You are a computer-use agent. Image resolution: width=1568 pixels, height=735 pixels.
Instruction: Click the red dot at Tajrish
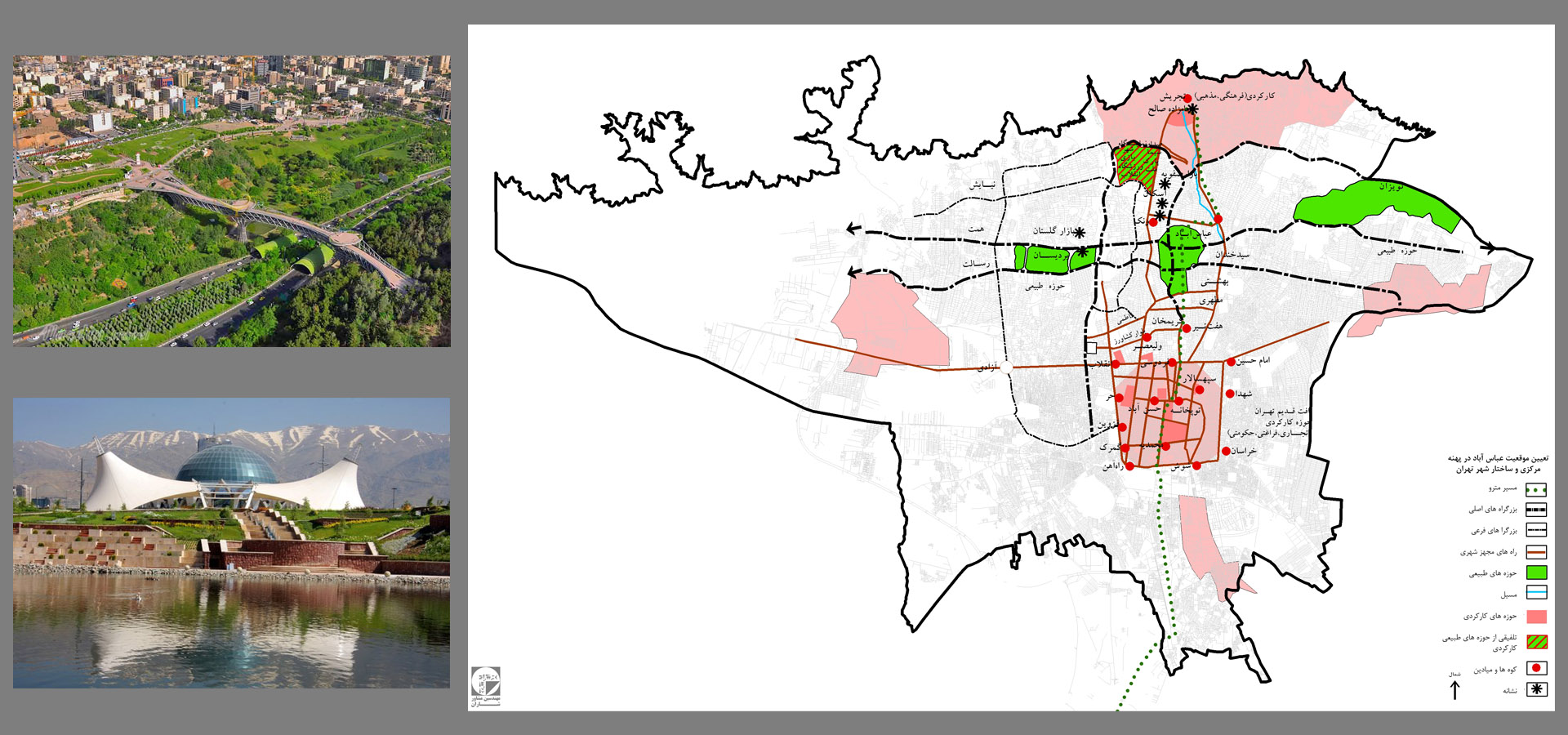tap(1187, 98)
